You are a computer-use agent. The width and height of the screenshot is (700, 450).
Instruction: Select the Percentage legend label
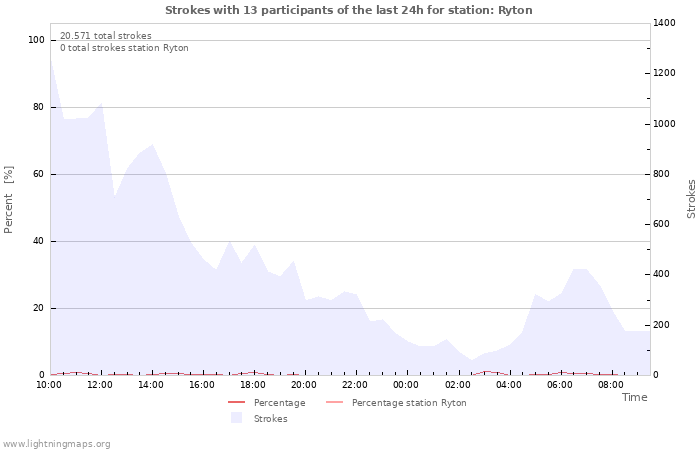(279, 403)
